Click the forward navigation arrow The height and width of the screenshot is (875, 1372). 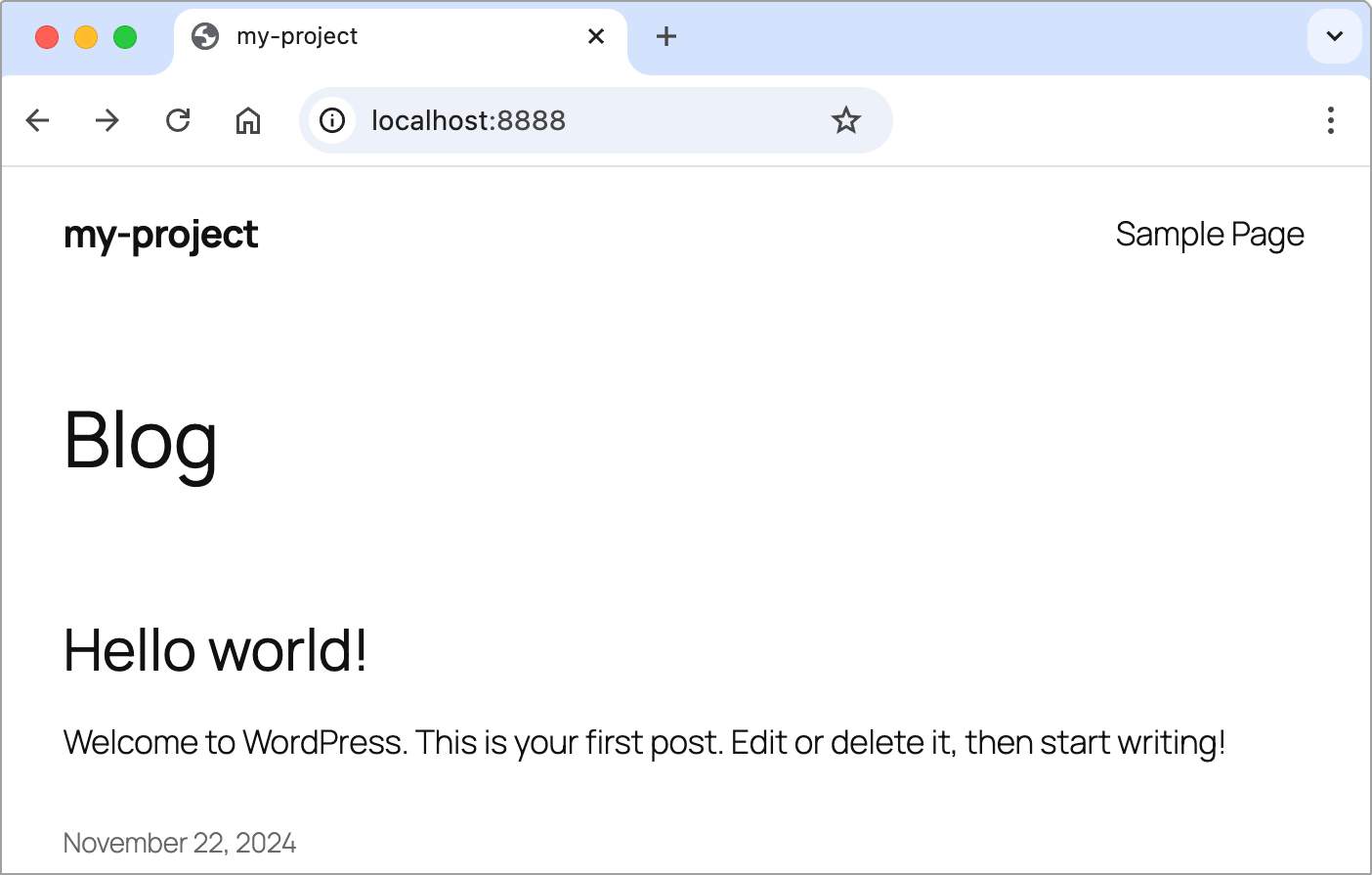[x=107, y=120]
